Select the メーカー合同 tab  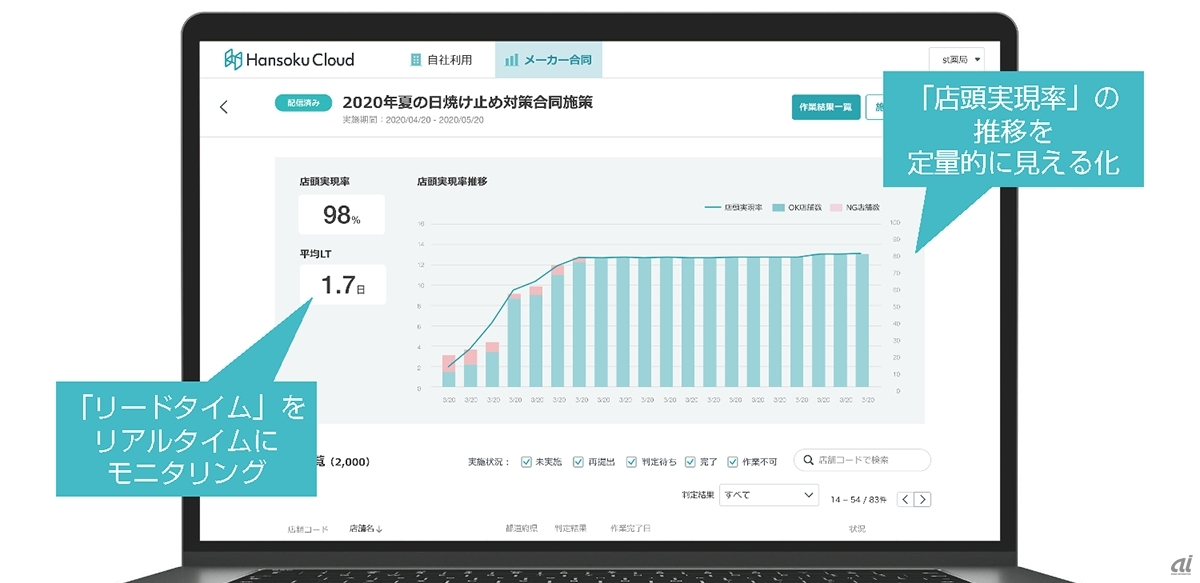548,60
